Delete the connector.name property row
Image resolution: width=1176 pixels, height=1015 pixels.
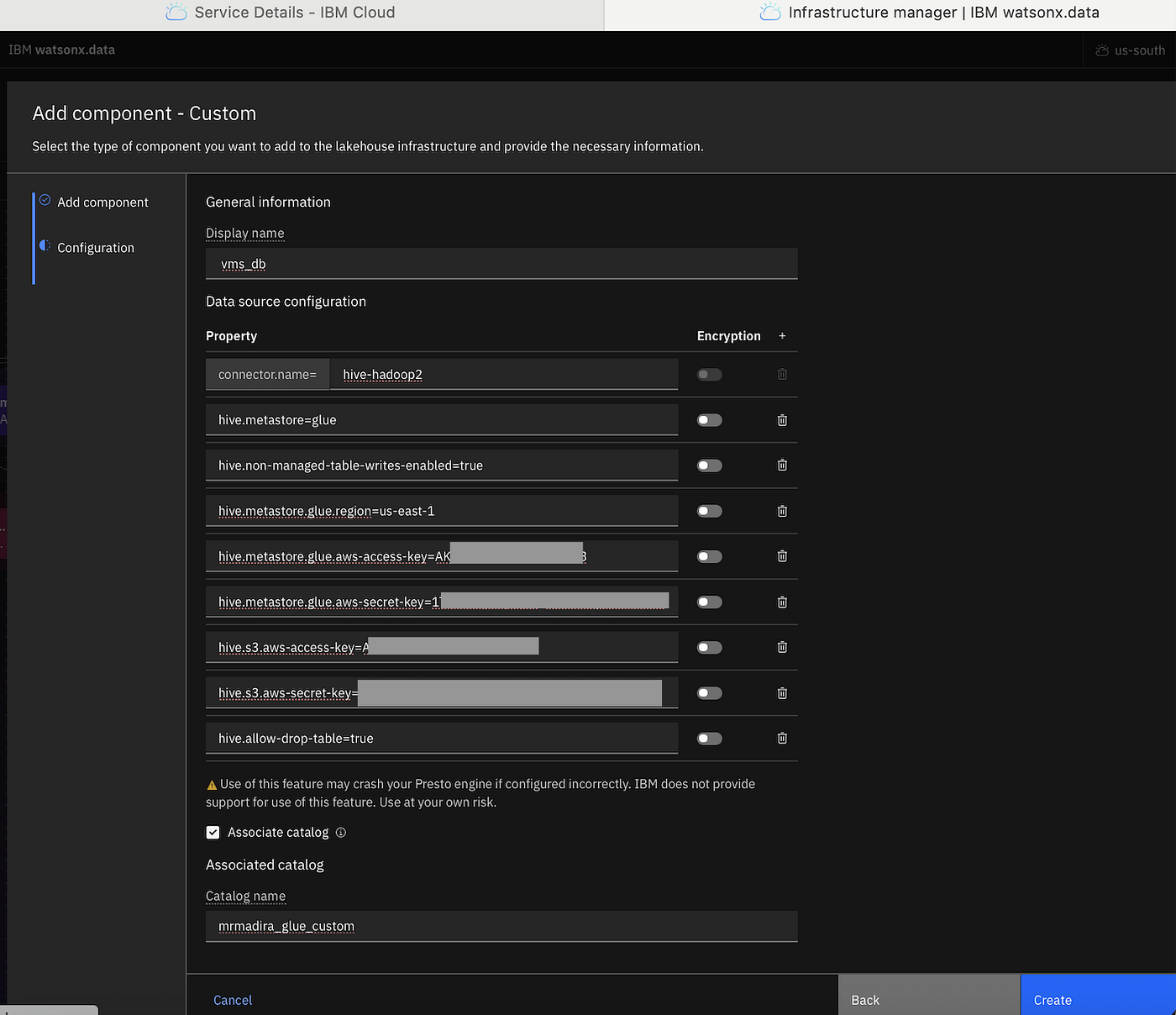click(782, 375)
